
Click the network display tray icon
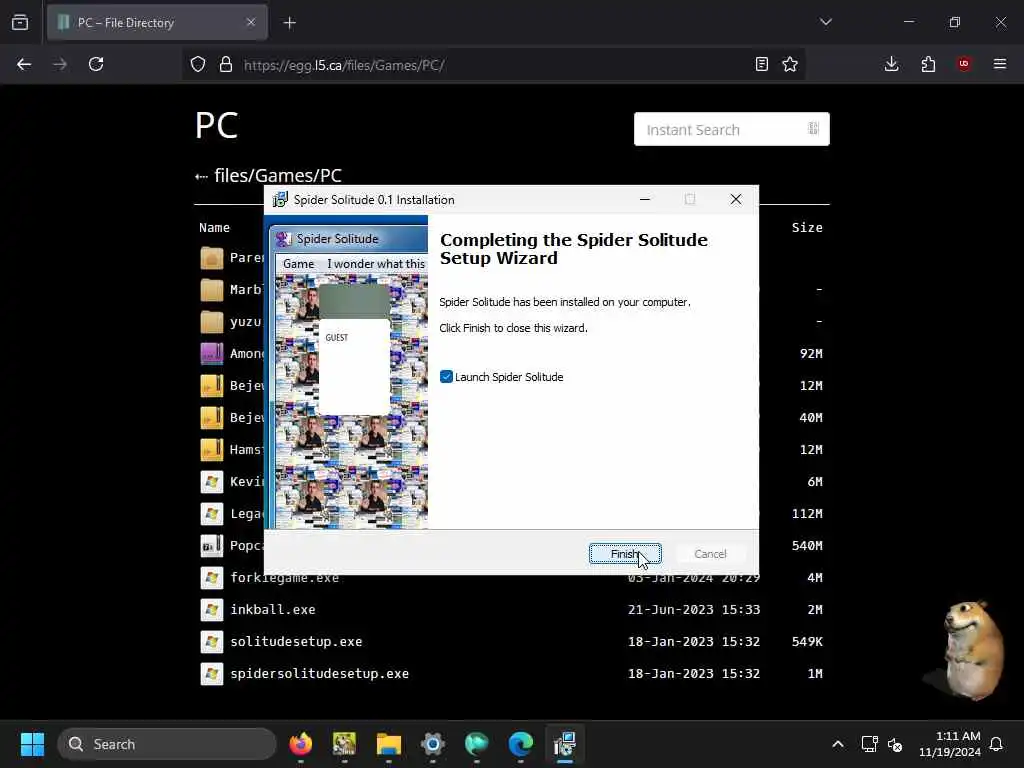[869, 744]
